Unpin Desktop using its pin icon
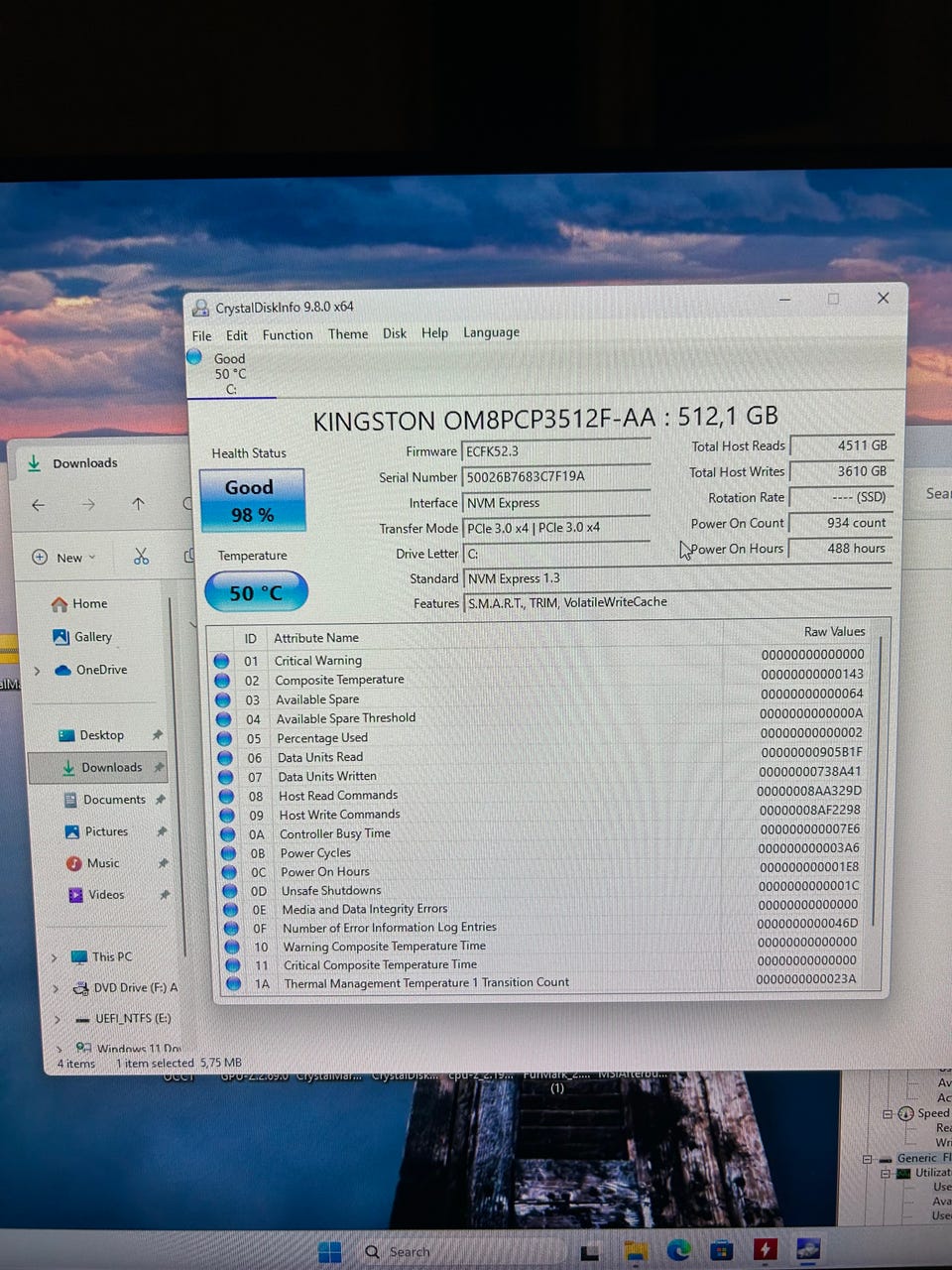Screen dimensions: 952x1270 [157, 735]
